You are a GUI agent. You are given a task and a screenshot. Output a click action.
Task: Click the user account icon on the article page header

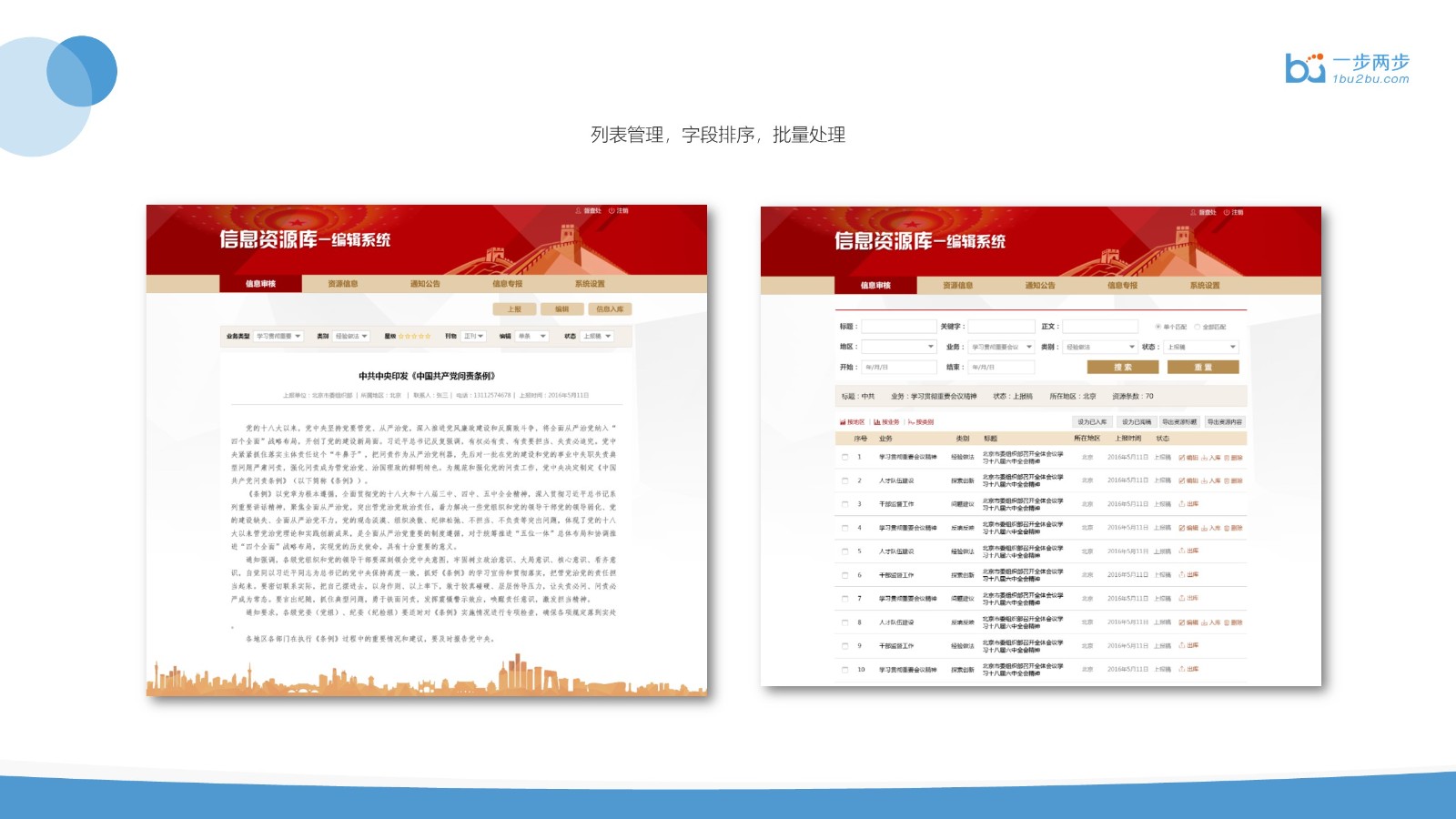(x=578, y=211)
